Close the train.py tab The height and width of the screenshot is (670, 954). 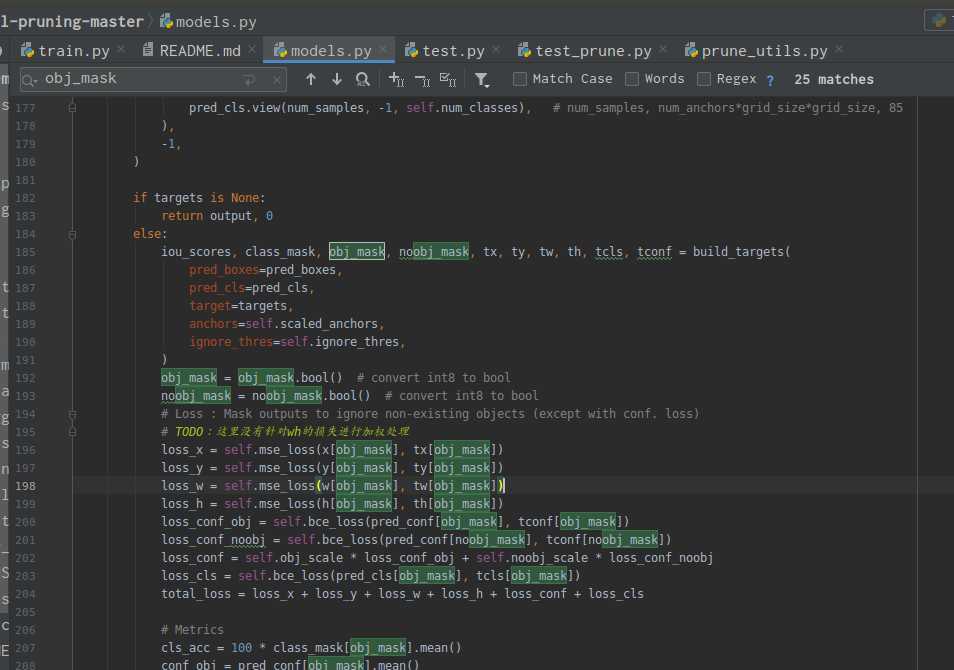121,49
